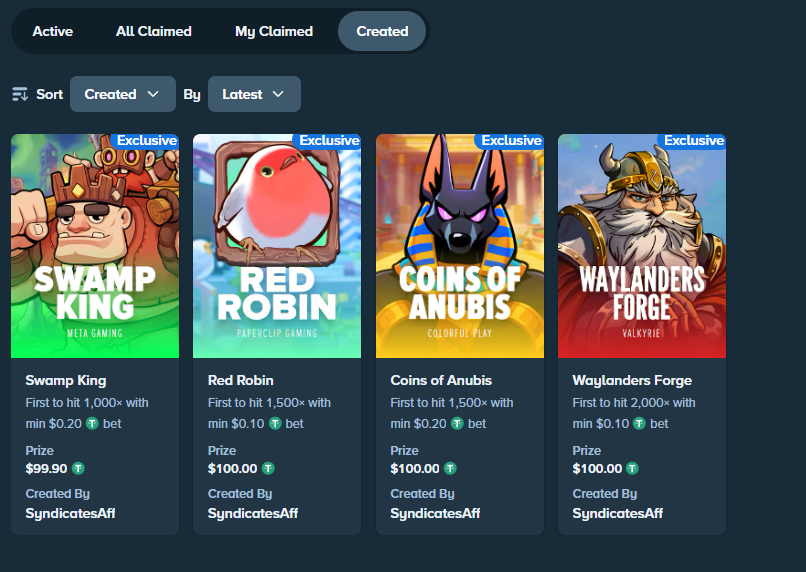Open the Red Robin game thumbnail
The height and width of the screenshot is (572, 806).
[277, 246]
